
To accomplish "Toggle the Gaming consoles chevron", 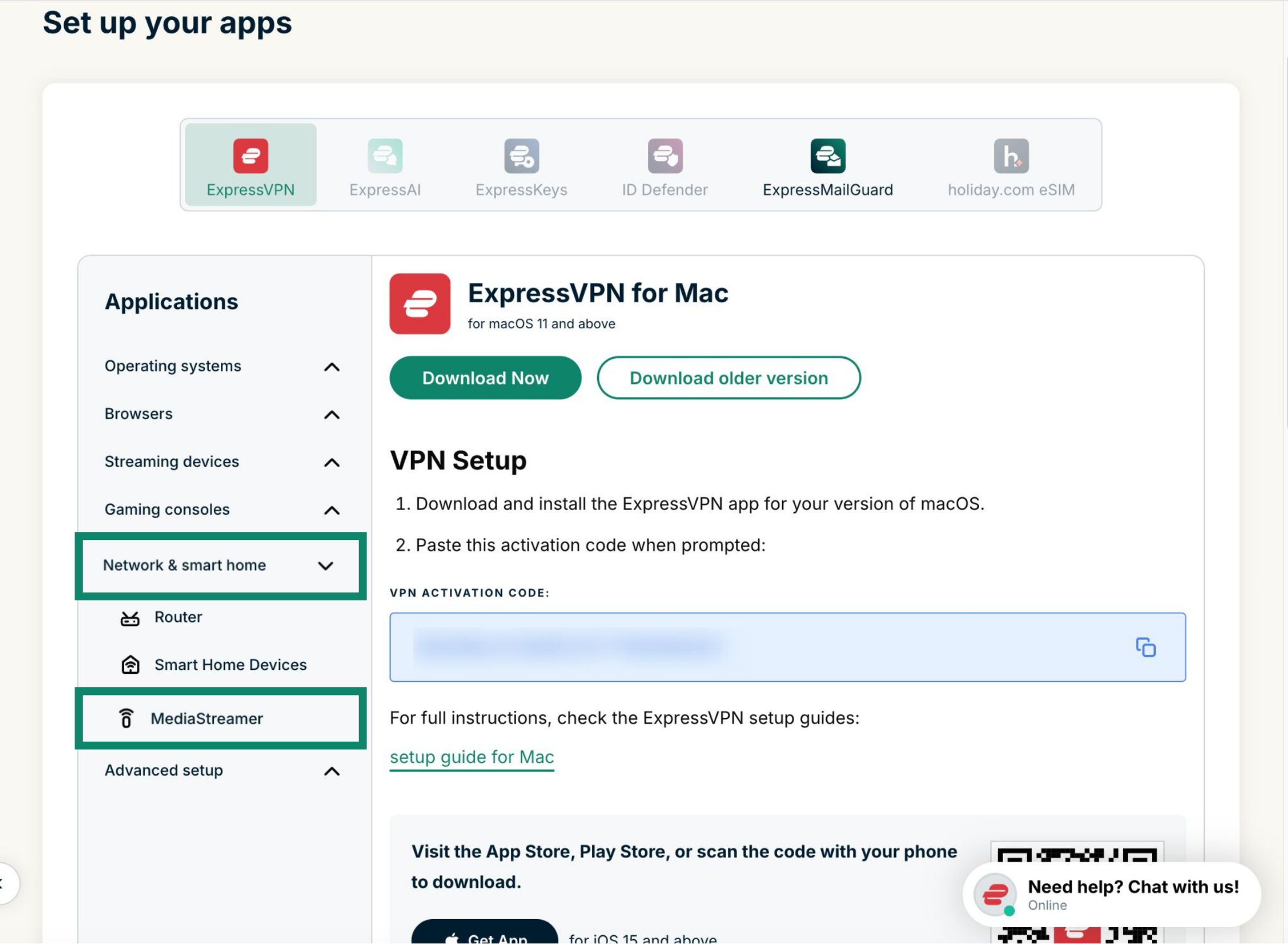I will [332, 510].
